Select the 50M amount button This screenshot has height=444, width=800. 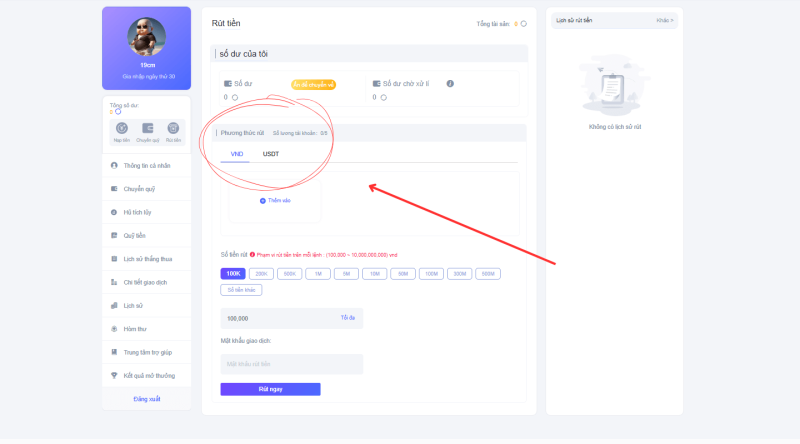coord(403,274)
